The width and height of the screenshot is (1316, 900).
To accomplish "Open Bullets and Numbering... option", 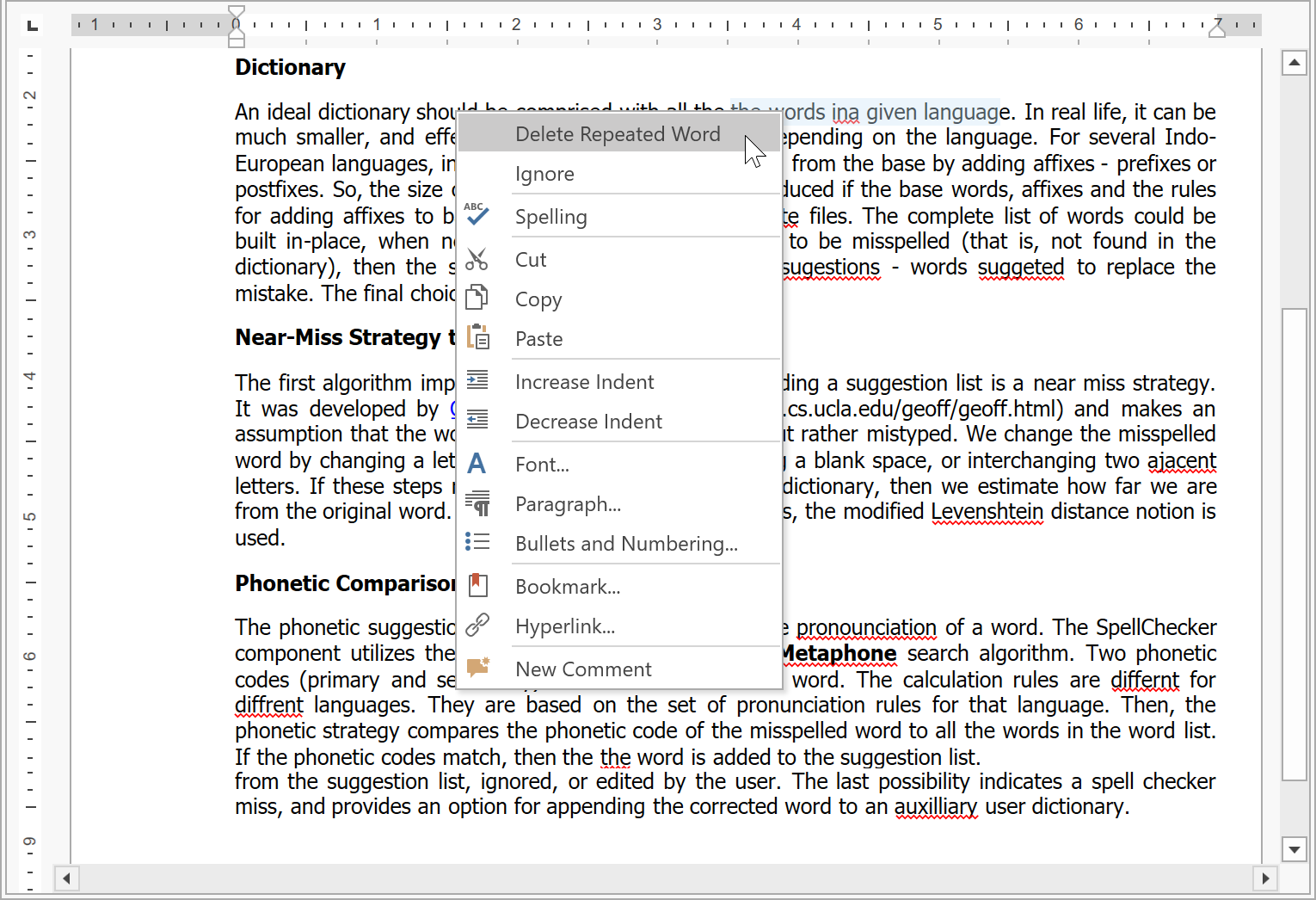I will 625,544.
